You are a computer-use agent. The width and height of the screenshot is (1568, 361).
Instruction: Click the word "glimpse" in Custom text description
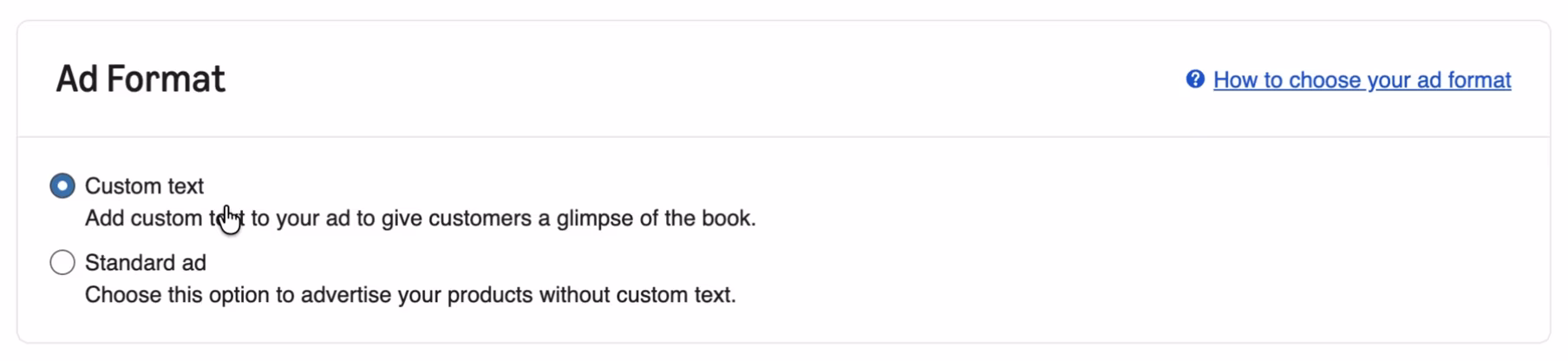coord(594,218)
